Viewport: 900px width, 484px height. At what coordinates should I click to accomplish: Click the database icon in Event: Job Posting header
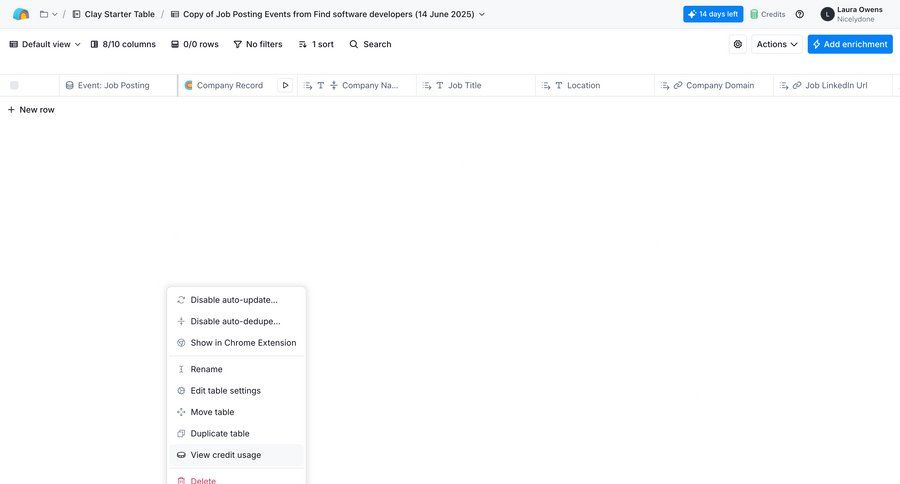point(69,85)
